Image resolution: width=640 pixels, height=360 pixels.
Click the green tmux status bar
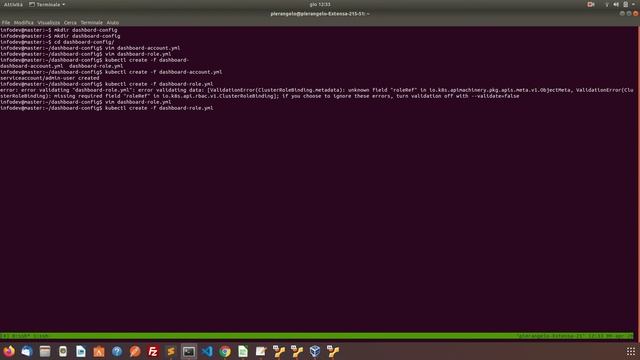tap(317, 336)
